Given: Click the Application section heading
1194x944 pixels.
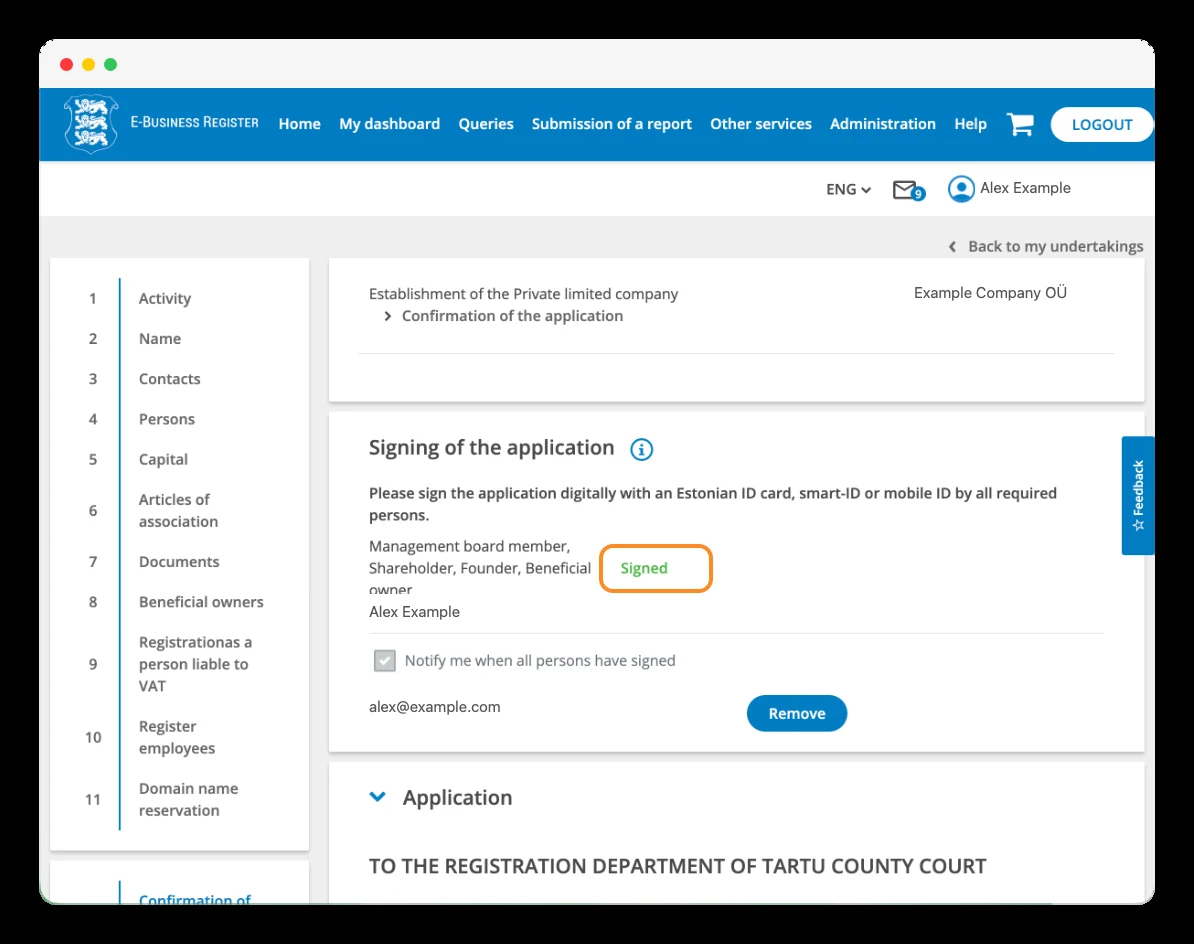Looking at the screenshot, I should pyautogui.click(x=458, y=797).
